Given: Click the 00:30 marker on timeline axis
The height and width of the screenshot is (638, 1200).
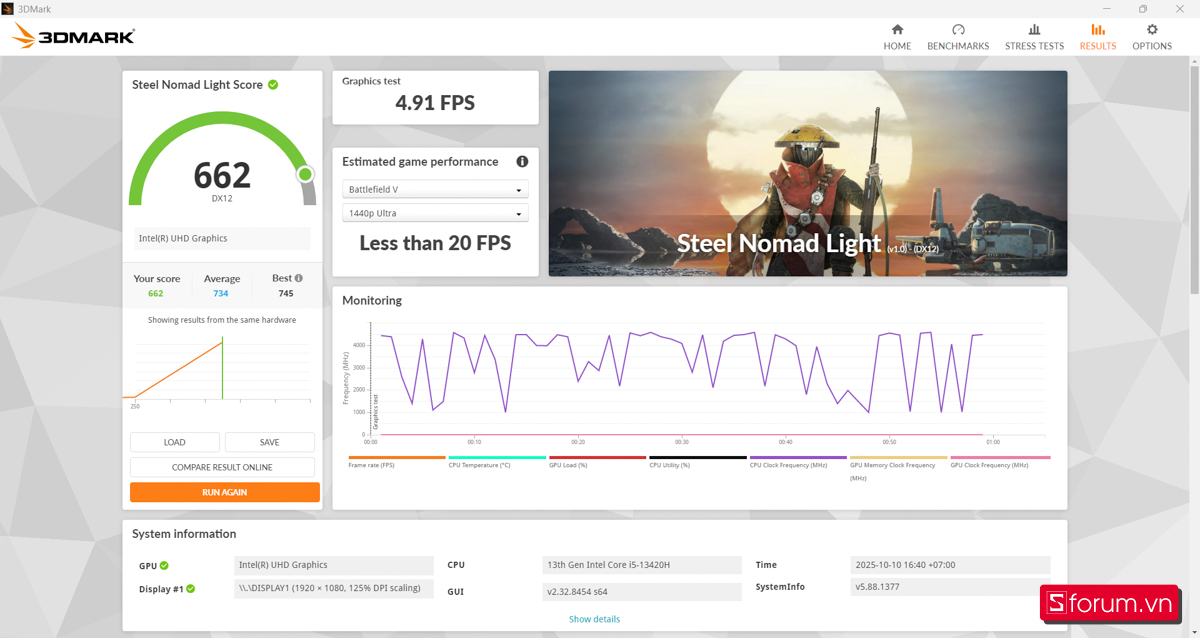Looking at the screenshot, I should pyautogui.click(x=681, y=442).
